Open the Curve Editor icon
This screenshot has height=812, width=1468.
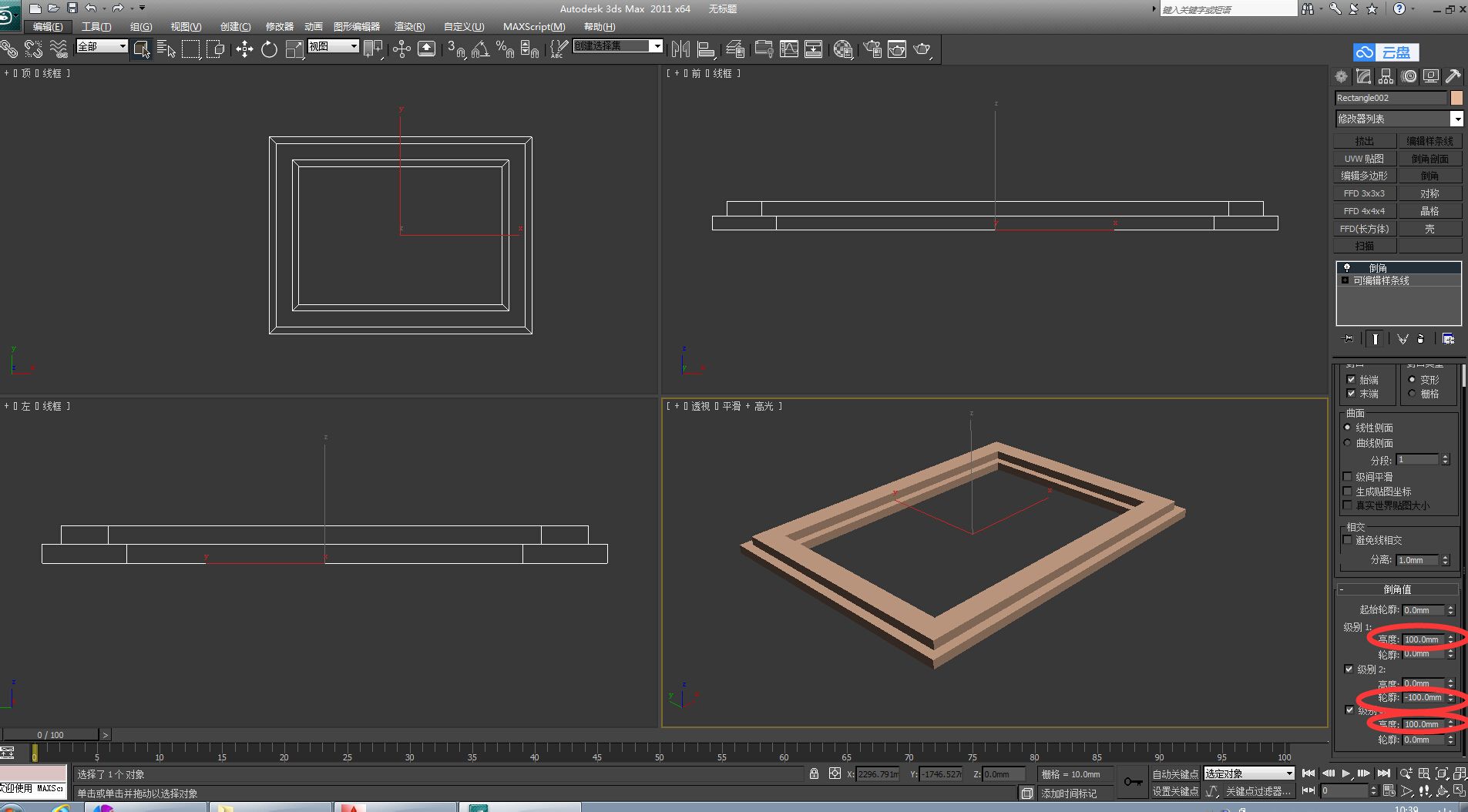pos(789,49)
